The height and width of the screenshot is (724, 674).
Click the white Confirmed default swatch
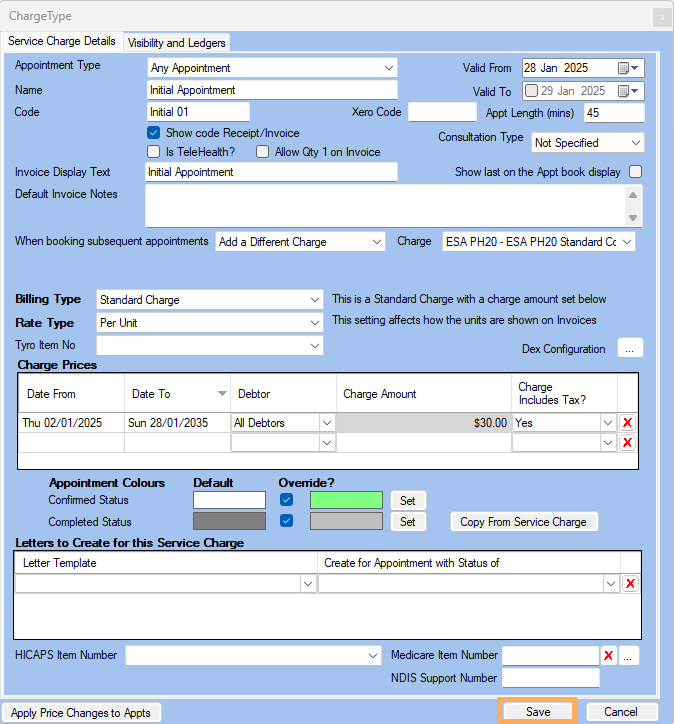pyautogui.click(x=229, y=500)
